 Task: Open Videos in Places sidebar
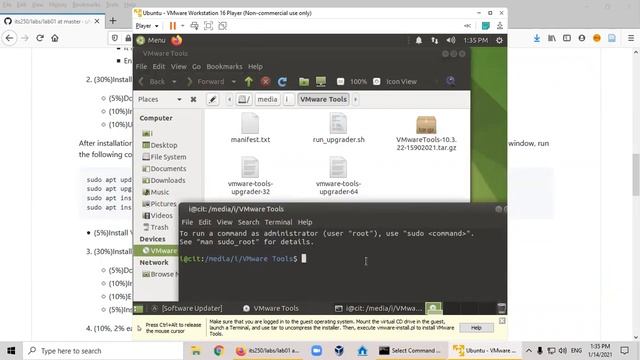pyautogui.click(x=158, y=216)
